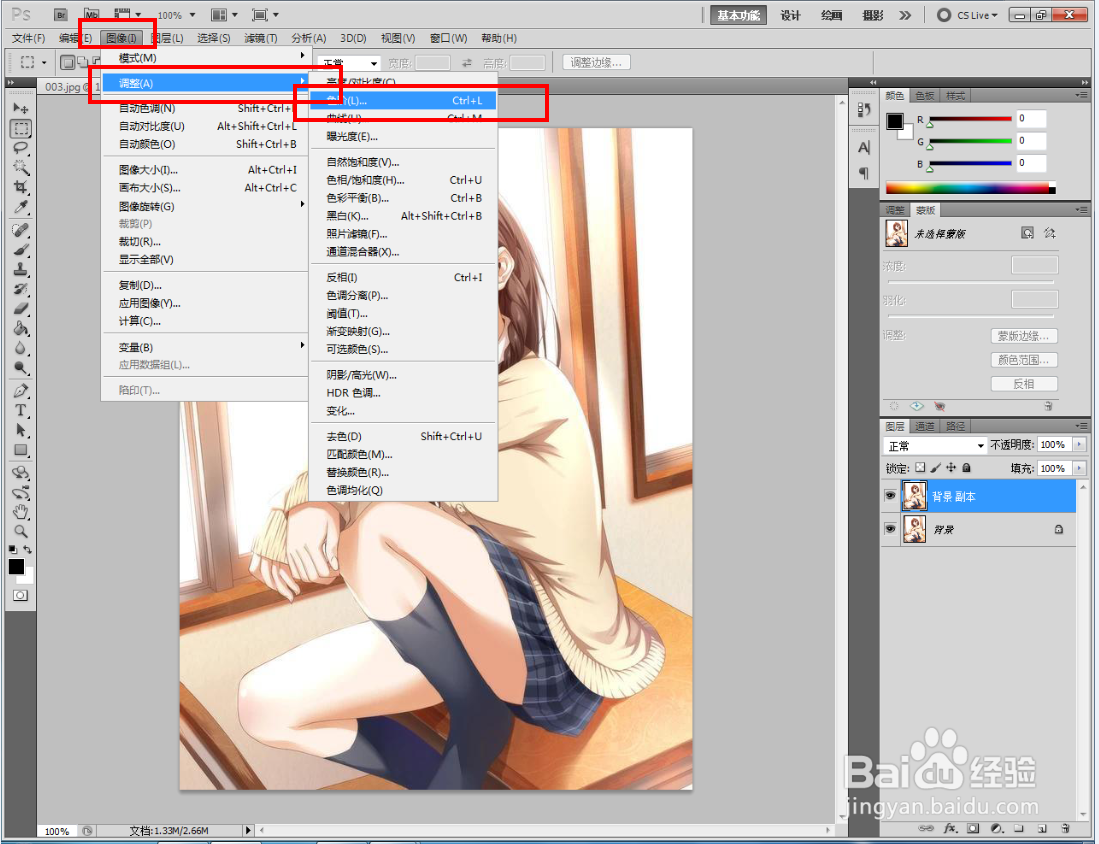Toggle lock all padlock icon
1099x844 pixels.
tap(967, 468)
